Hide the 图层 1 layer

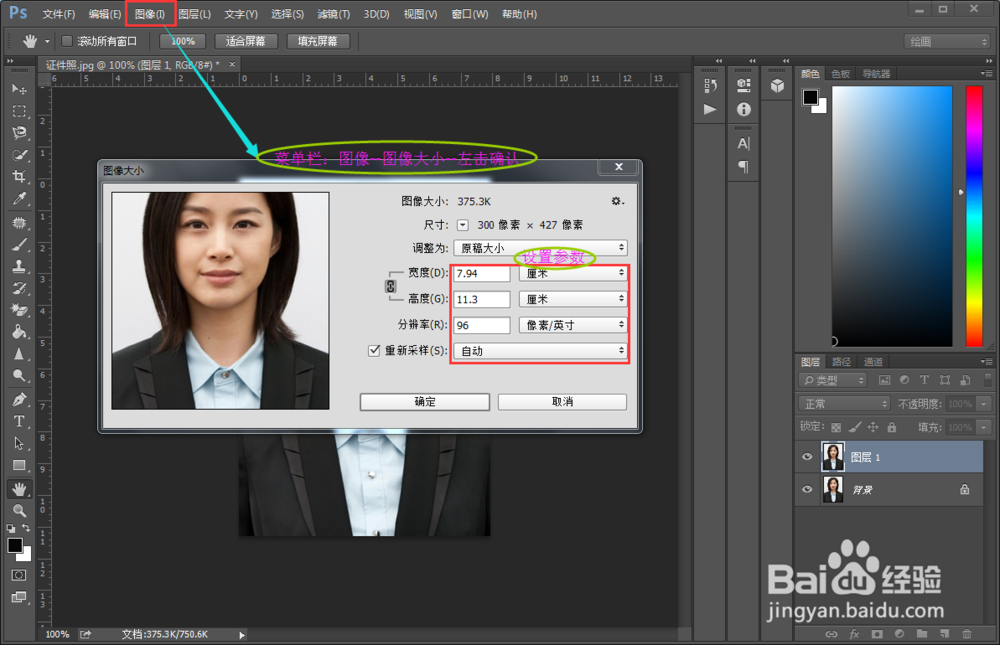pos(807,457)
